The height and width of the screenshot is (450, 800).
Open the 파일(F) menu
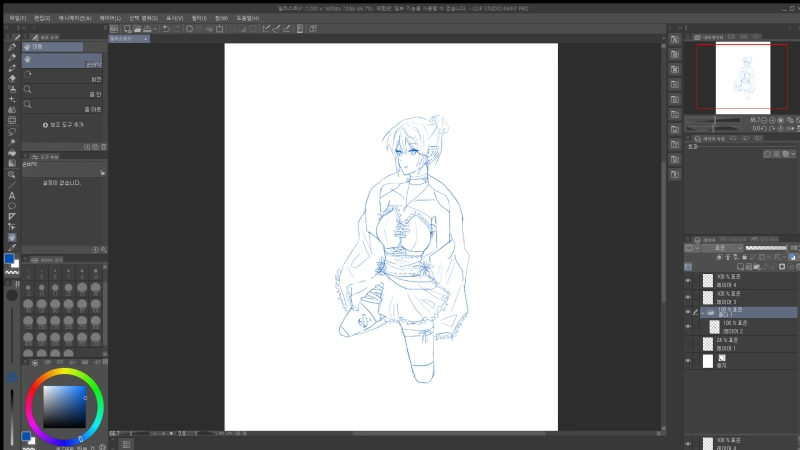pyautogui.click(x=17, y=17)
